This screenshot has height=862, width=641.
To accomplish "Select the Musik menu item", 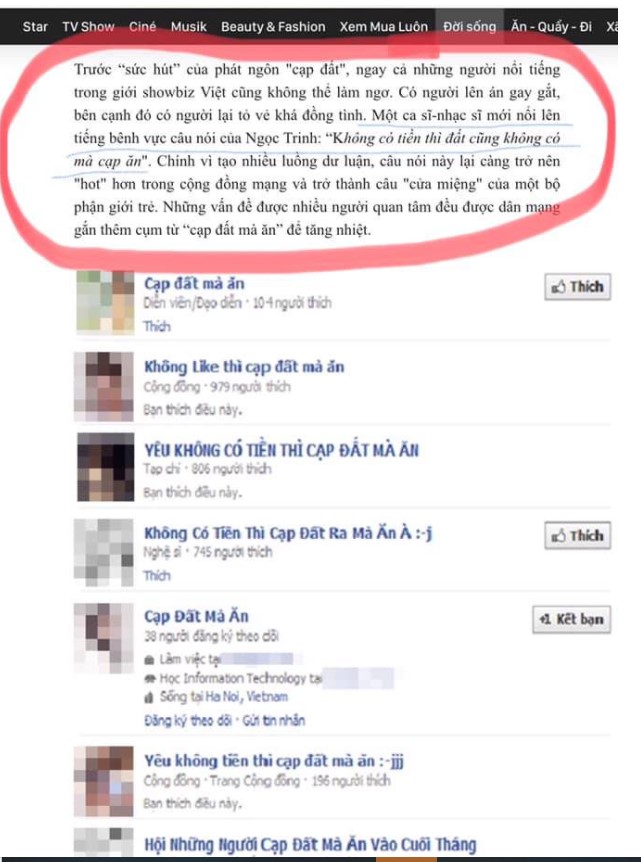I will point(189,26).
